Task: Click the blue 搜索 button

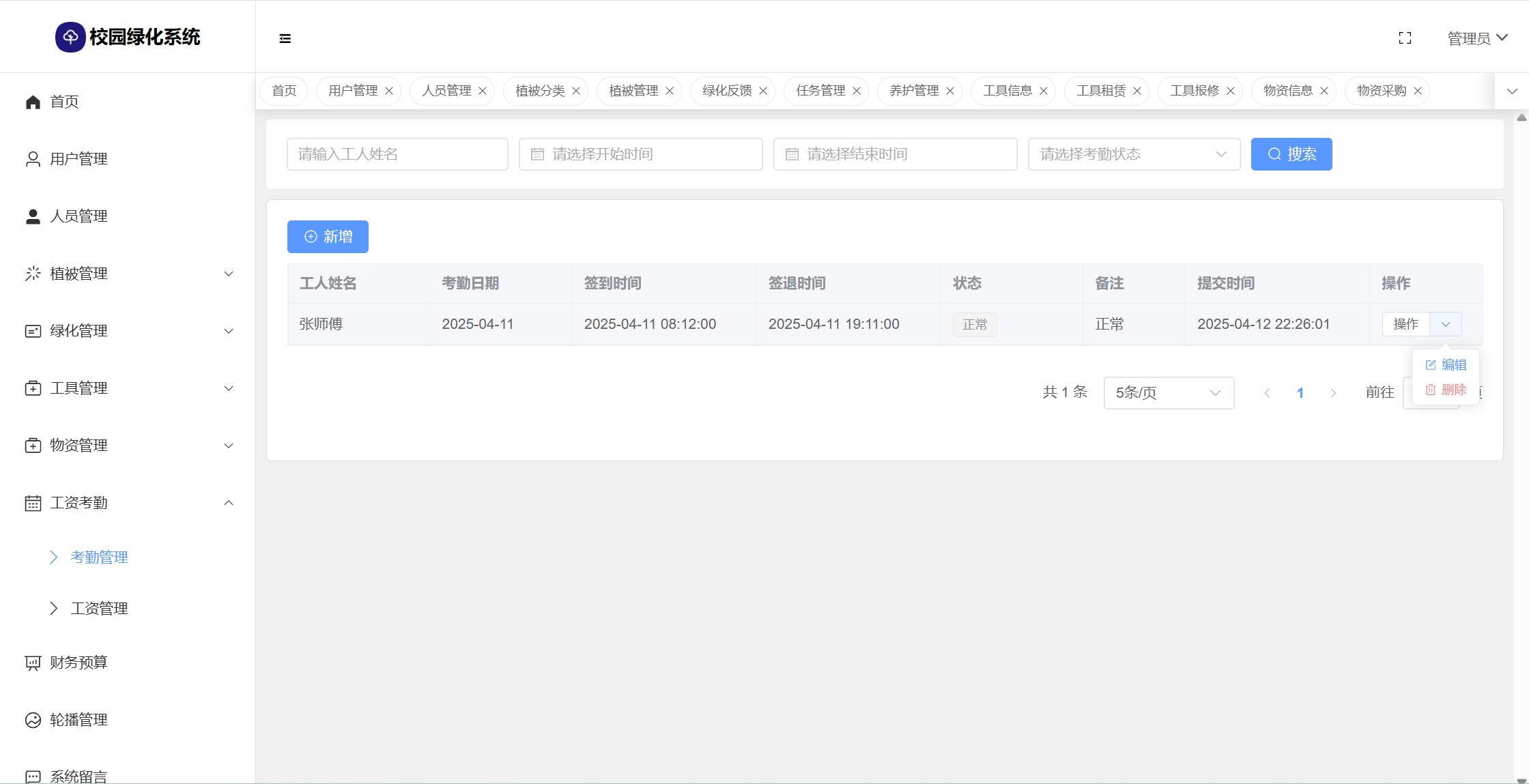Action: (x=1291, y=154)
